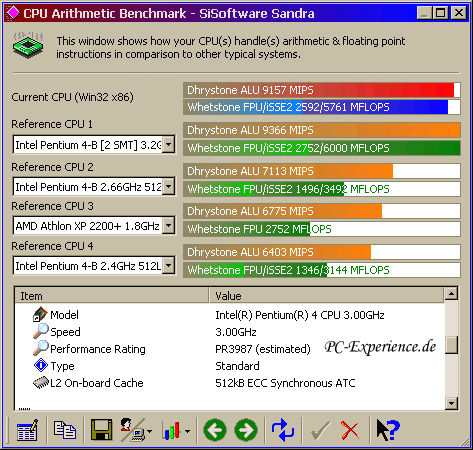This screenshot has height=450, width=473.
Task: Open the bar chart icon dropdown
Action: (187, 431)
